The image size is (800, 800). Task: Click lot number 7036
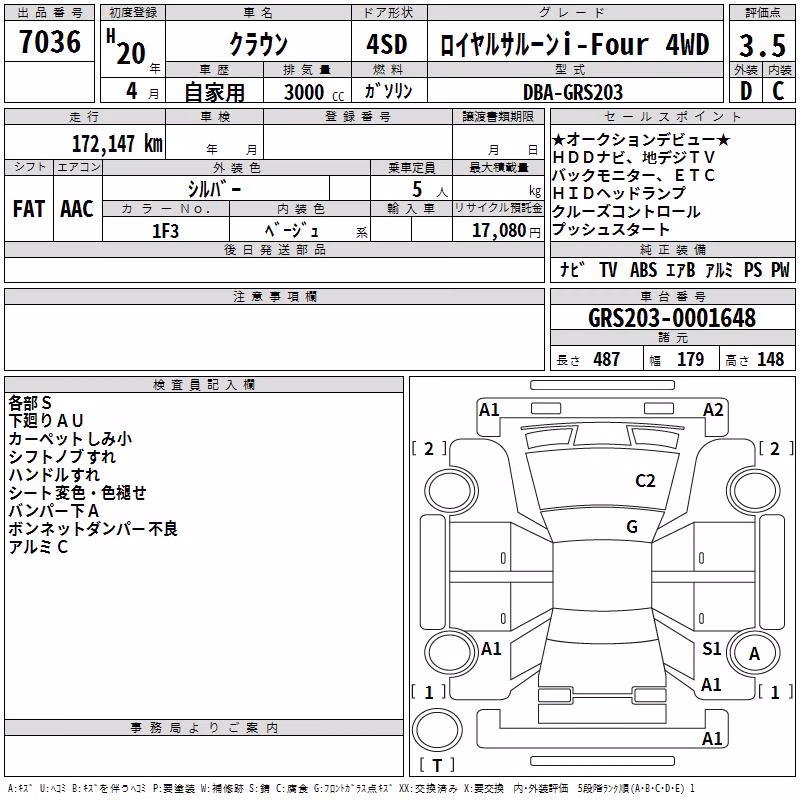click(50, 42)
